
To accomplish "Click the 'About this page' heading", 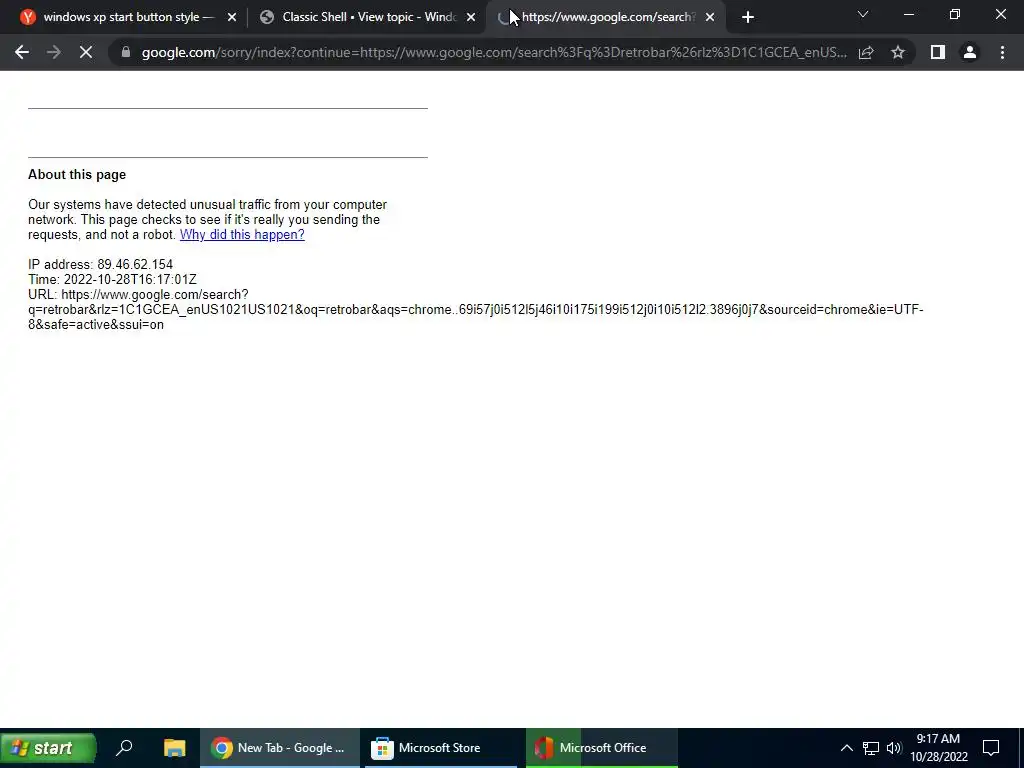I will (77, 174).
